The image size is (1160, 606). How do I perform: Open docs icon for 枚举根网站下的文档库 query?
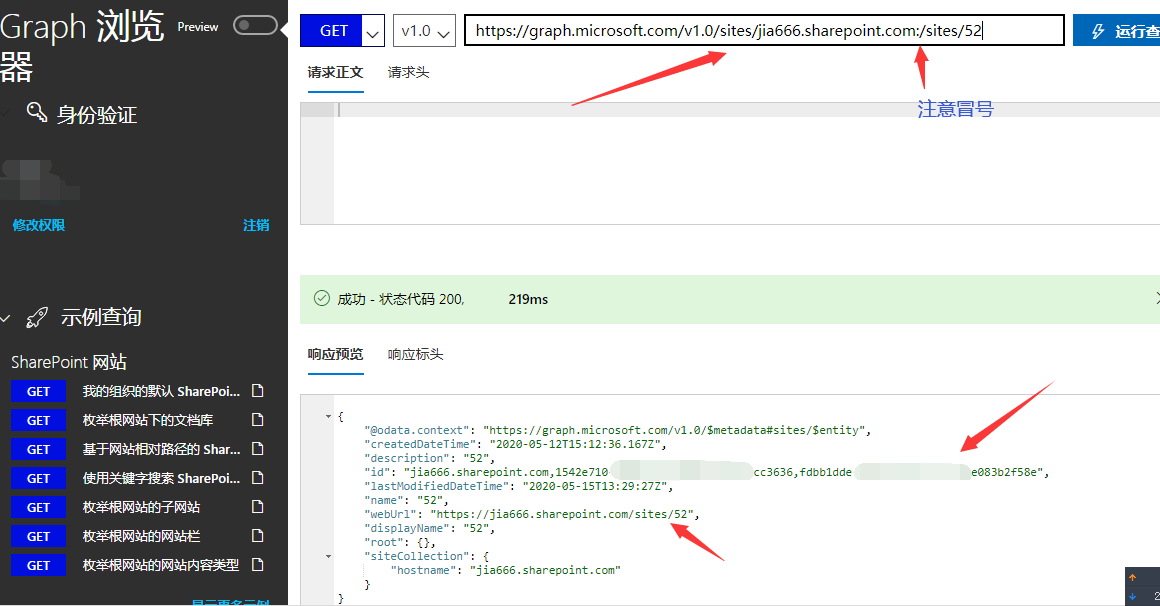point(257,420)
